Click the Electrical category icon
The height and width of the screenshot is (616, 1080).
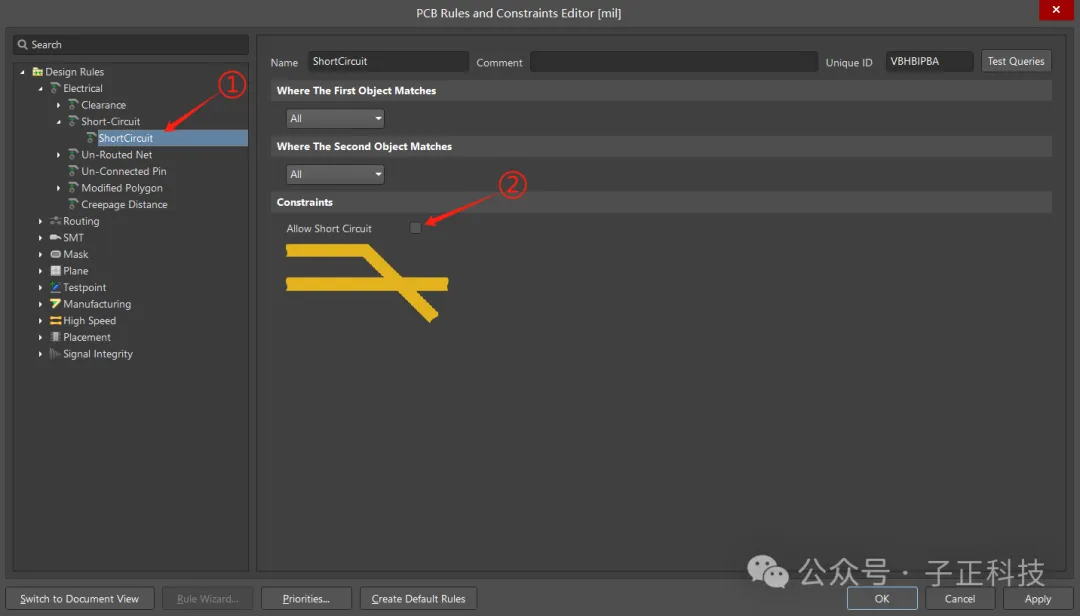pos(55,88)
